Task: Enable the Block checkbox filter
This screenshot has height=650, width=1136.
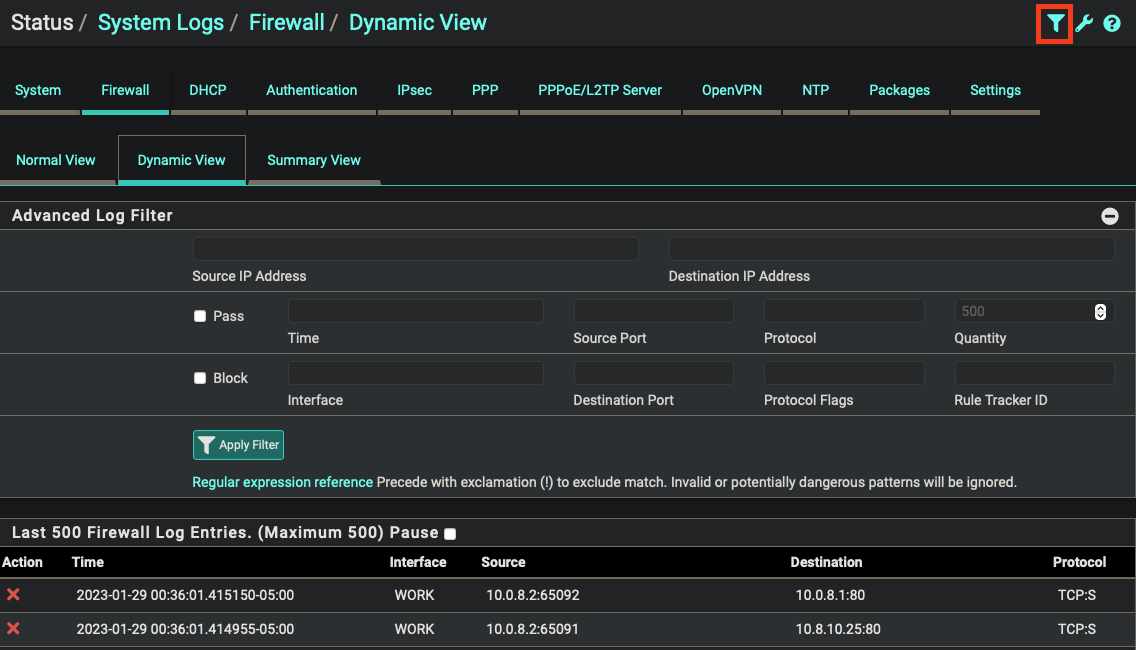Action: [200, 378]
